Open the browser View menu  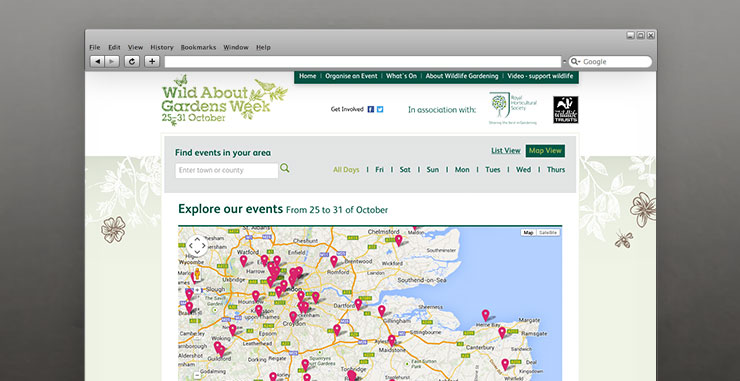click(135, 47)
